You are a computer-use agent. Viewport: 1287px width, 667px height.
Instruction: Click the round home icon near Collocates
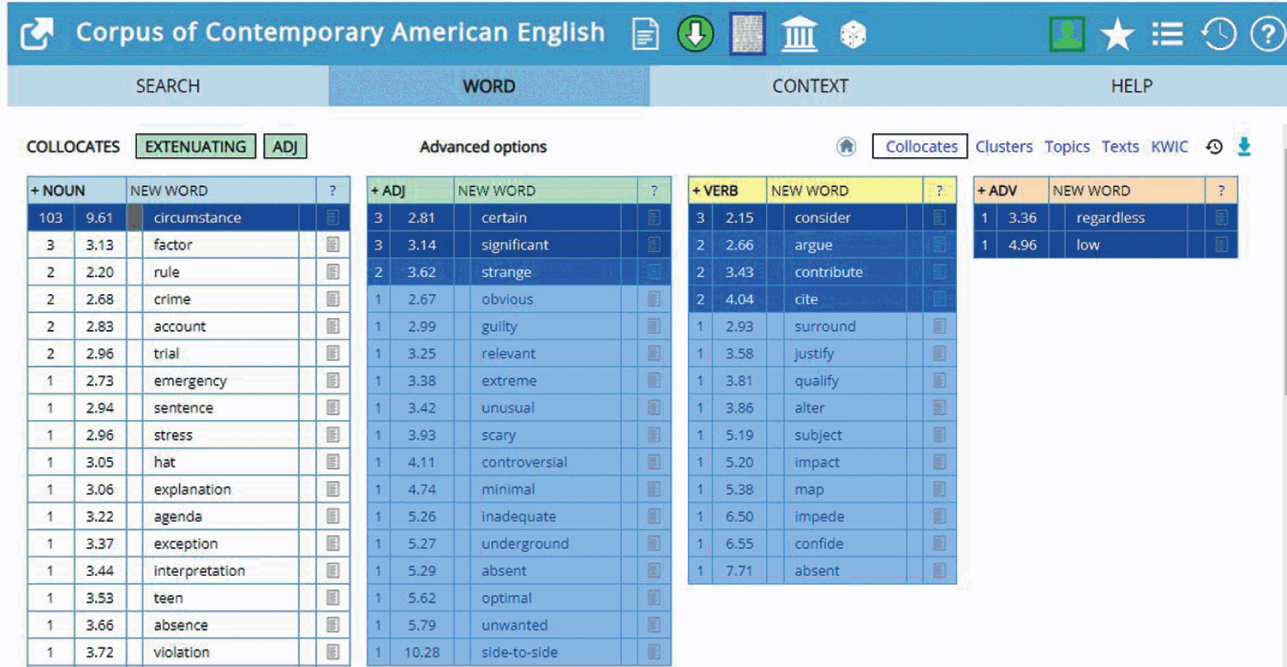click(x=846, y=147)
